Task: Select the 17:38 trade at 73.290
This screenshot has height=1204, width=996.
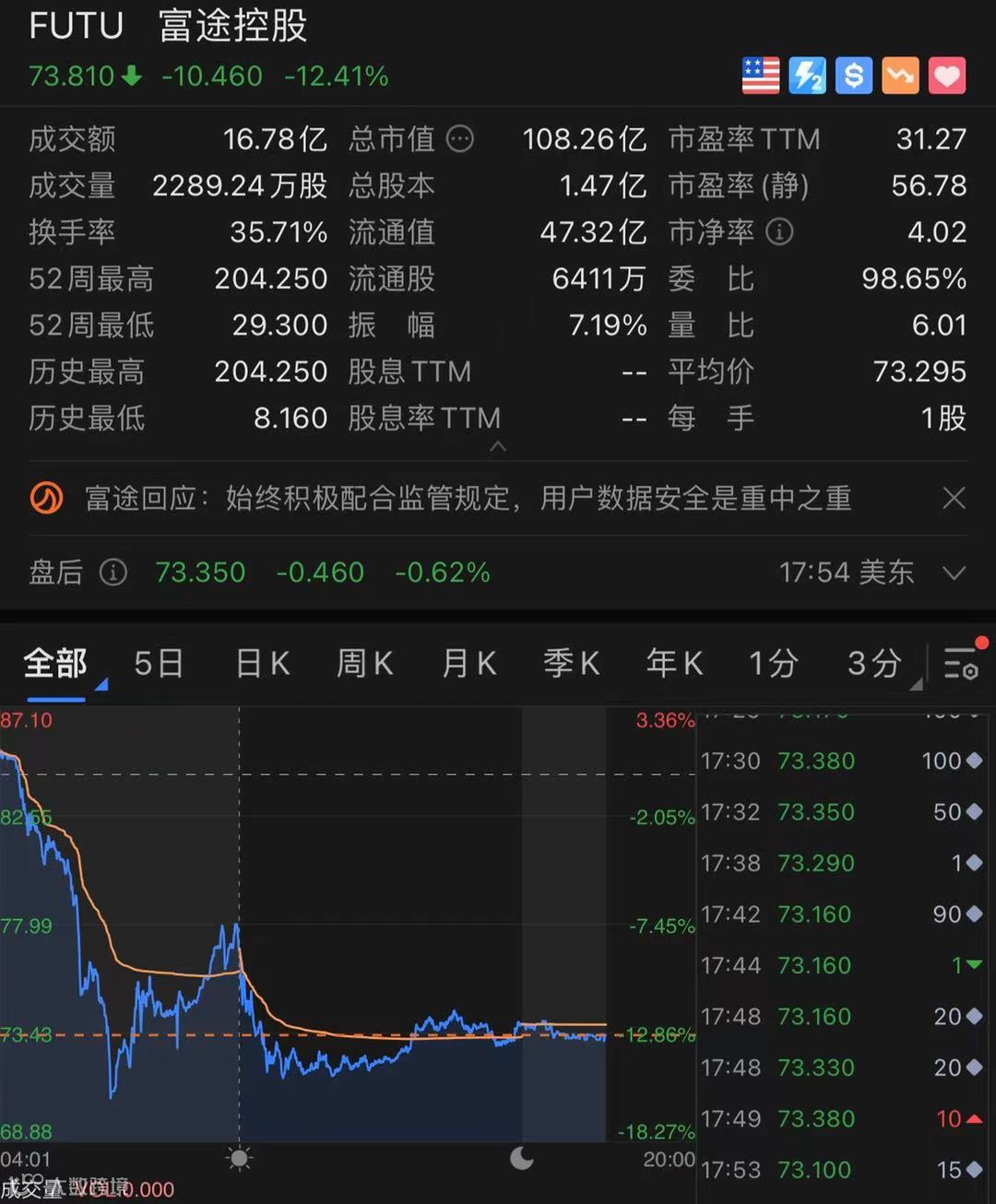Action: click(841, 863)
